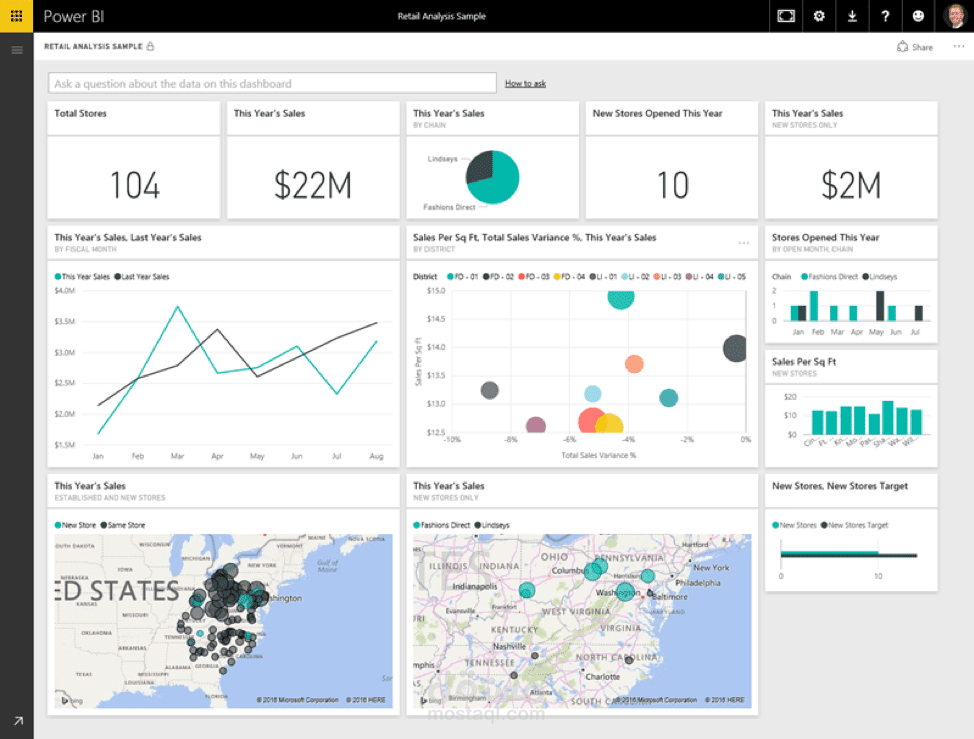Click the download icon in the top bar
The image size is (974, 739).
[x=852, y=16]
